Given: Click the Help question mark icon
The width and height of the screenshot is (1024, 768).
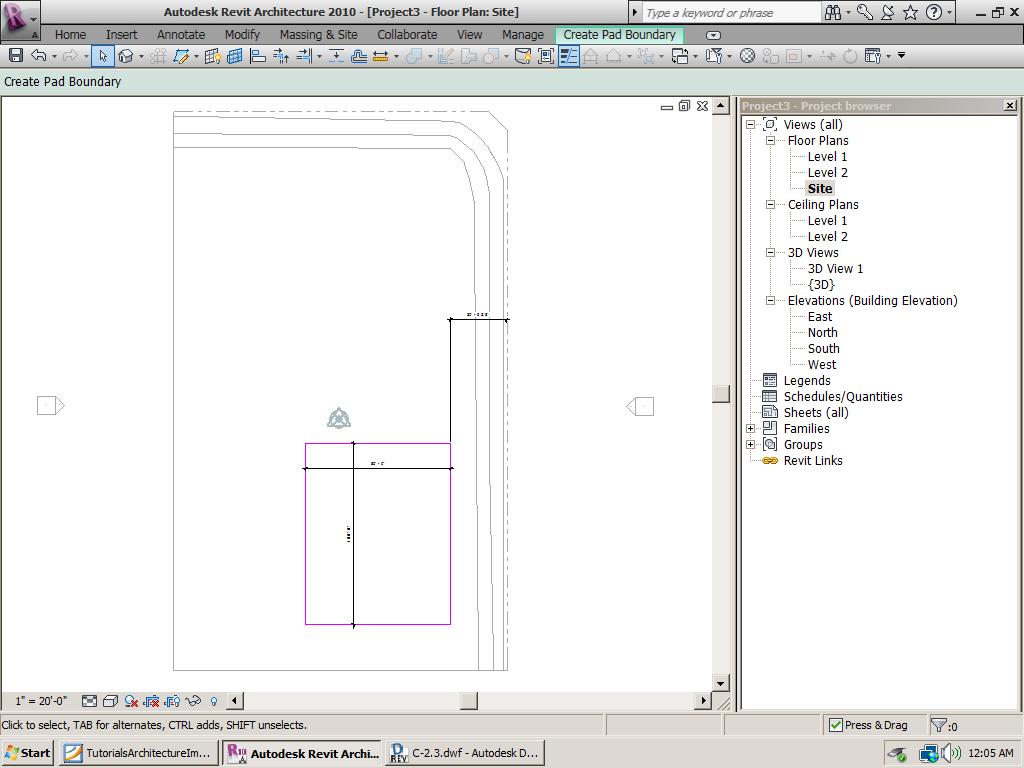Looking at the screenshot, I should click(x=934, y=13).
